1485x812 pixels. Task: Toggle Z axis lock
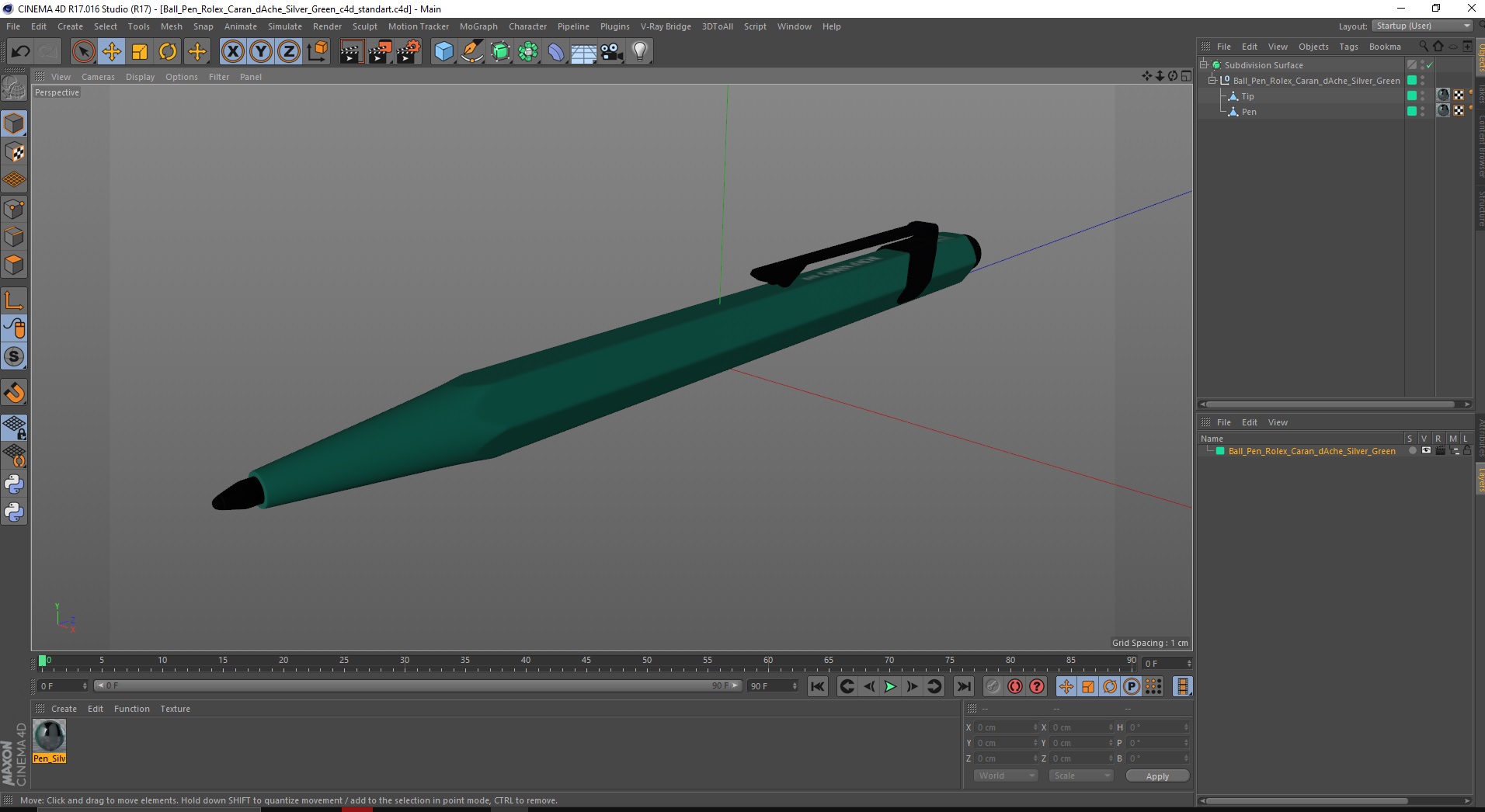click(289, 52)
